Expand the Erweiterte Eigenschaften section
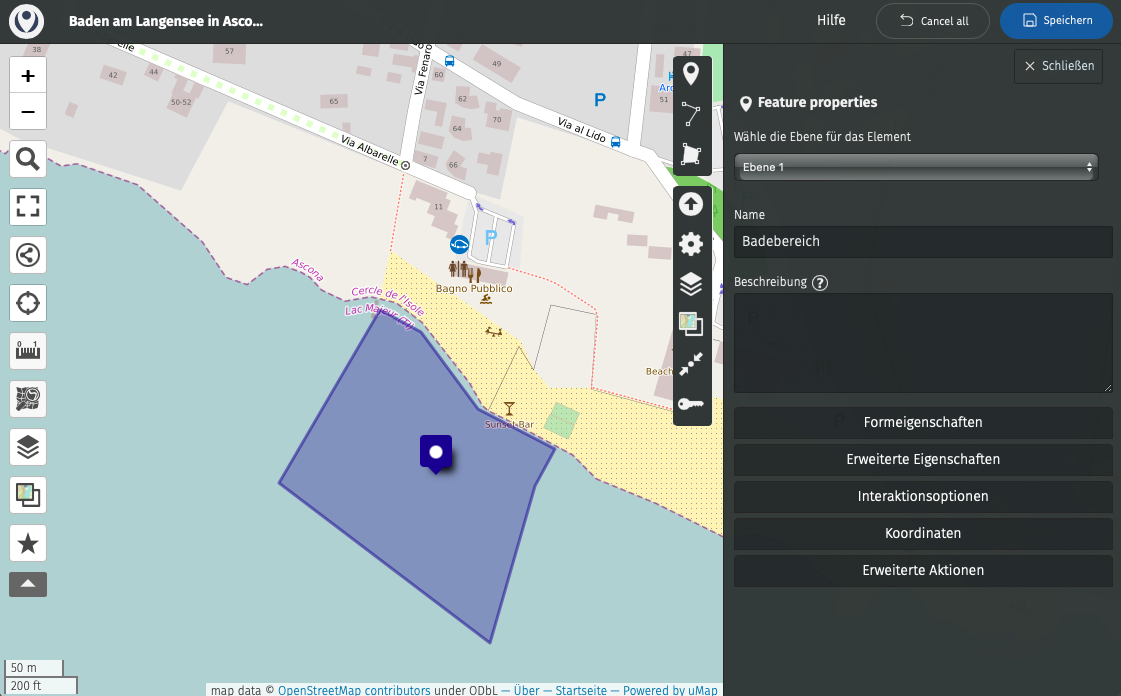This screenshot has height=696, width=1121. click(x=922, y=459)
